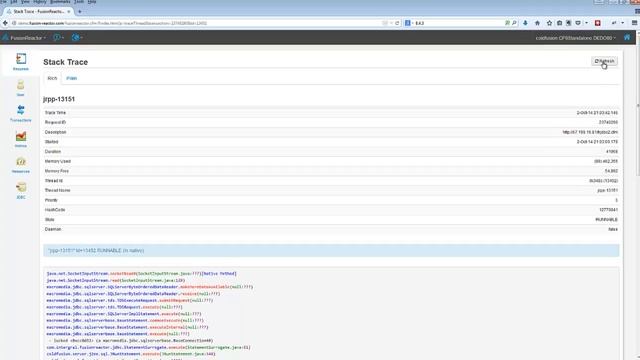This screenshot has width=640, height=360.
Task: Close the Stack Trace browser tab
Action: point(69,11)
